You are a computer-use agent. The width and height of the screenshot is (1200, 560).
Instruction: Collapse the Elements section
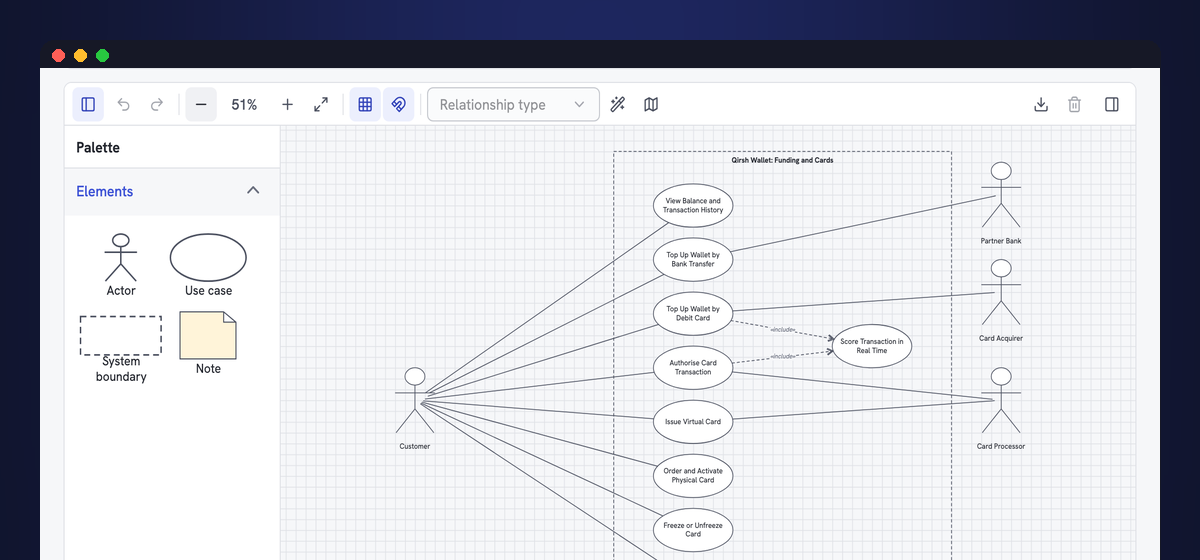point(253,191)
